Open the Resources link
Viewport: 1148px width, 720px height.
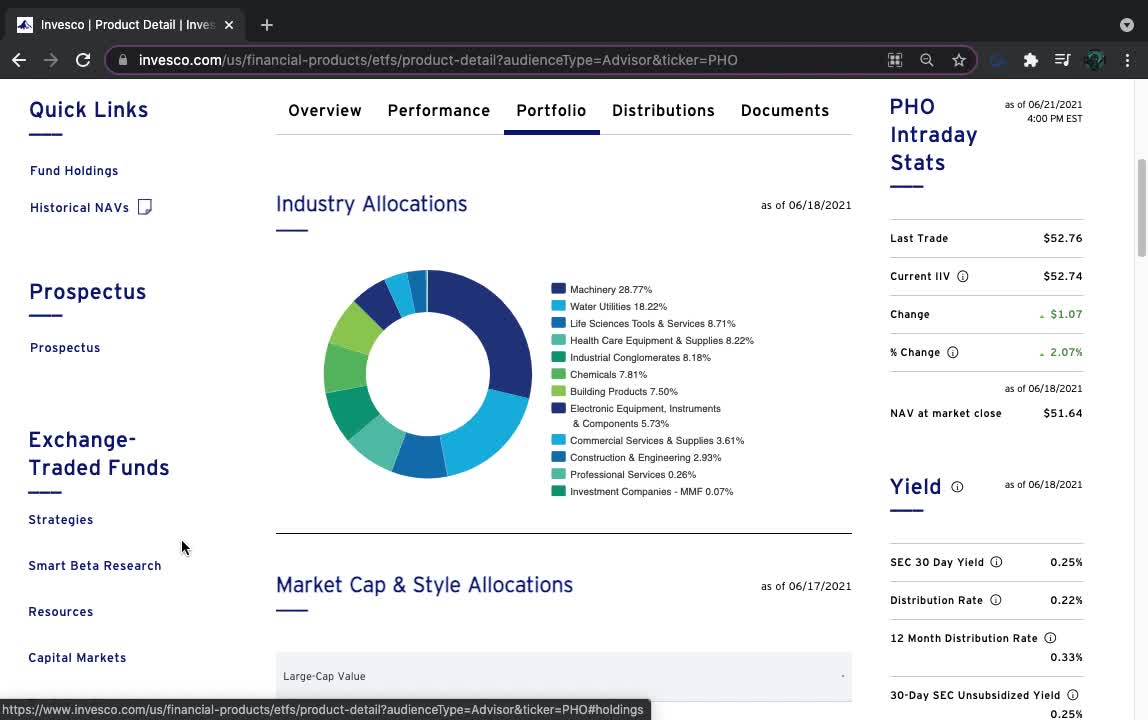(x=61, y=612)
